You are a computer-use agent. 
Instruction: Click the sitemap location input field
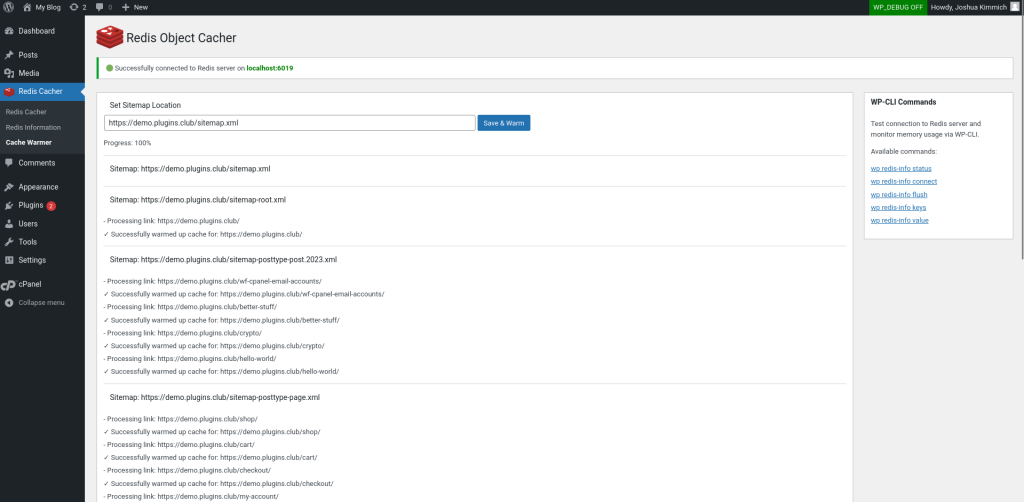click(289, 123)
